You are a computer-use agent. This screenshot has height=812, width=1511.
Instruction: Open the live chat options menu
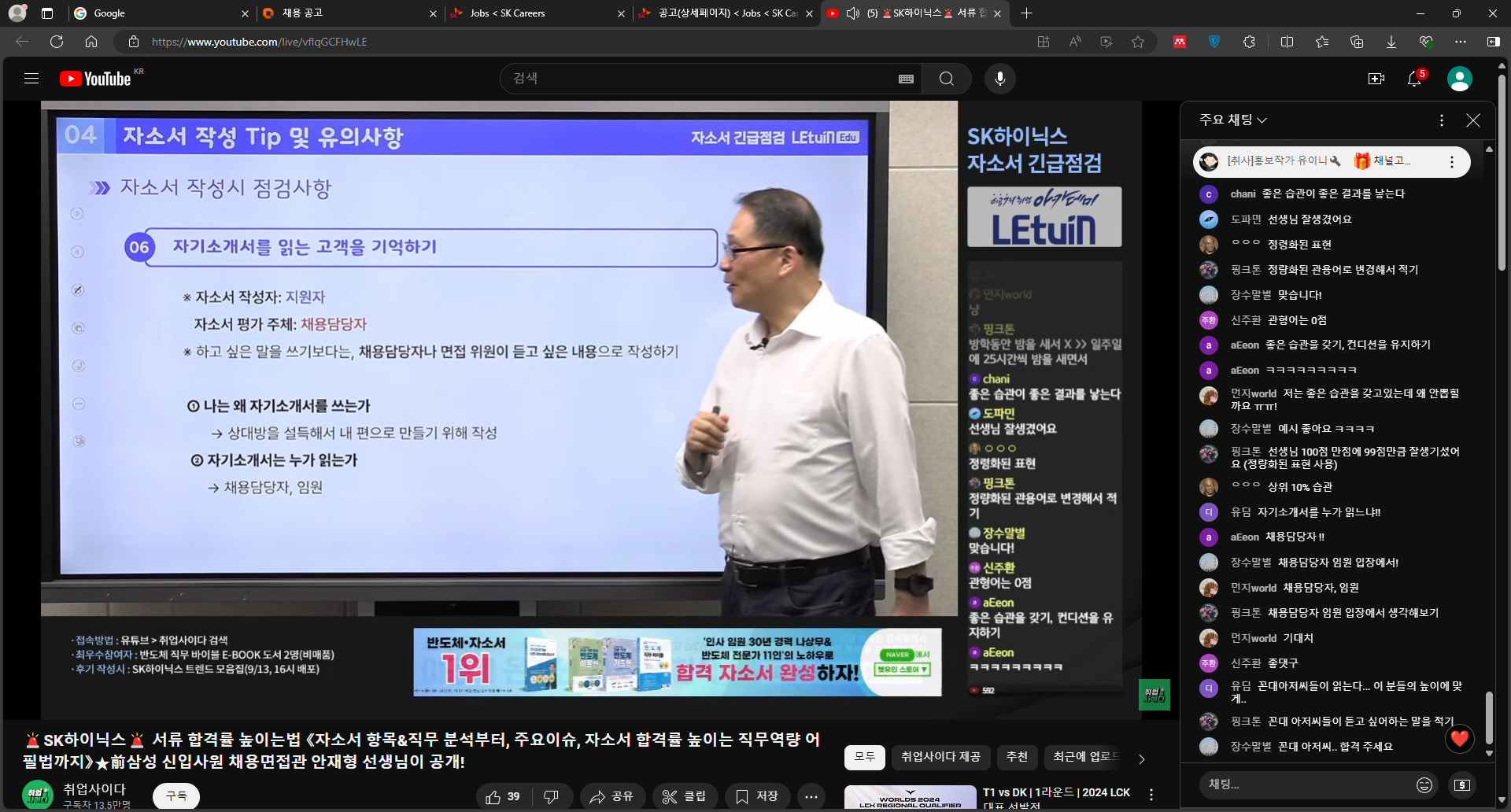pyautogui.click(x=1442, y=120)
